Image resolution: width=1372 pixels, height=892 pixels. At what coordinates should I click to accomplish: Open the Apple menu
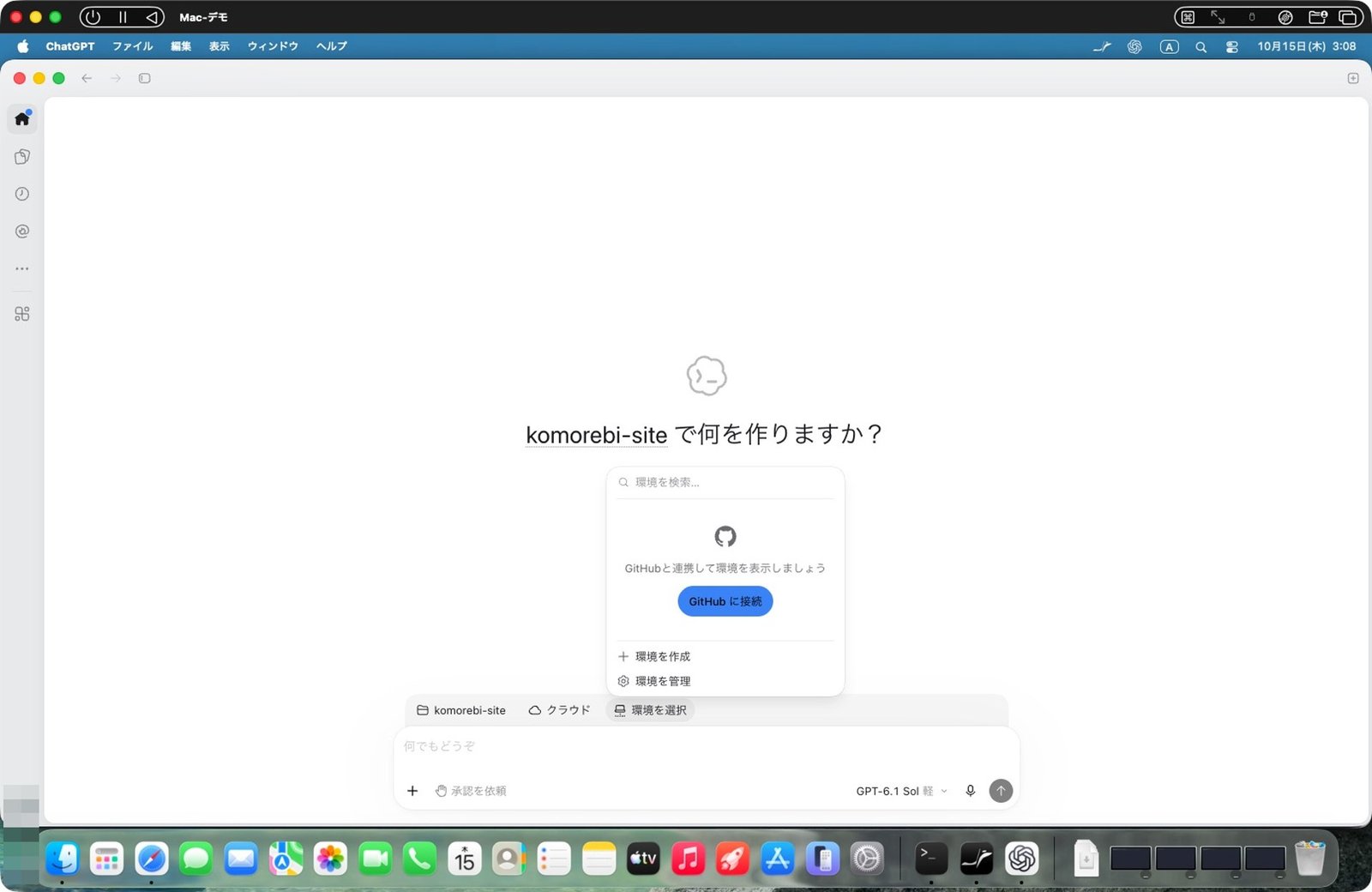point(23,46)
